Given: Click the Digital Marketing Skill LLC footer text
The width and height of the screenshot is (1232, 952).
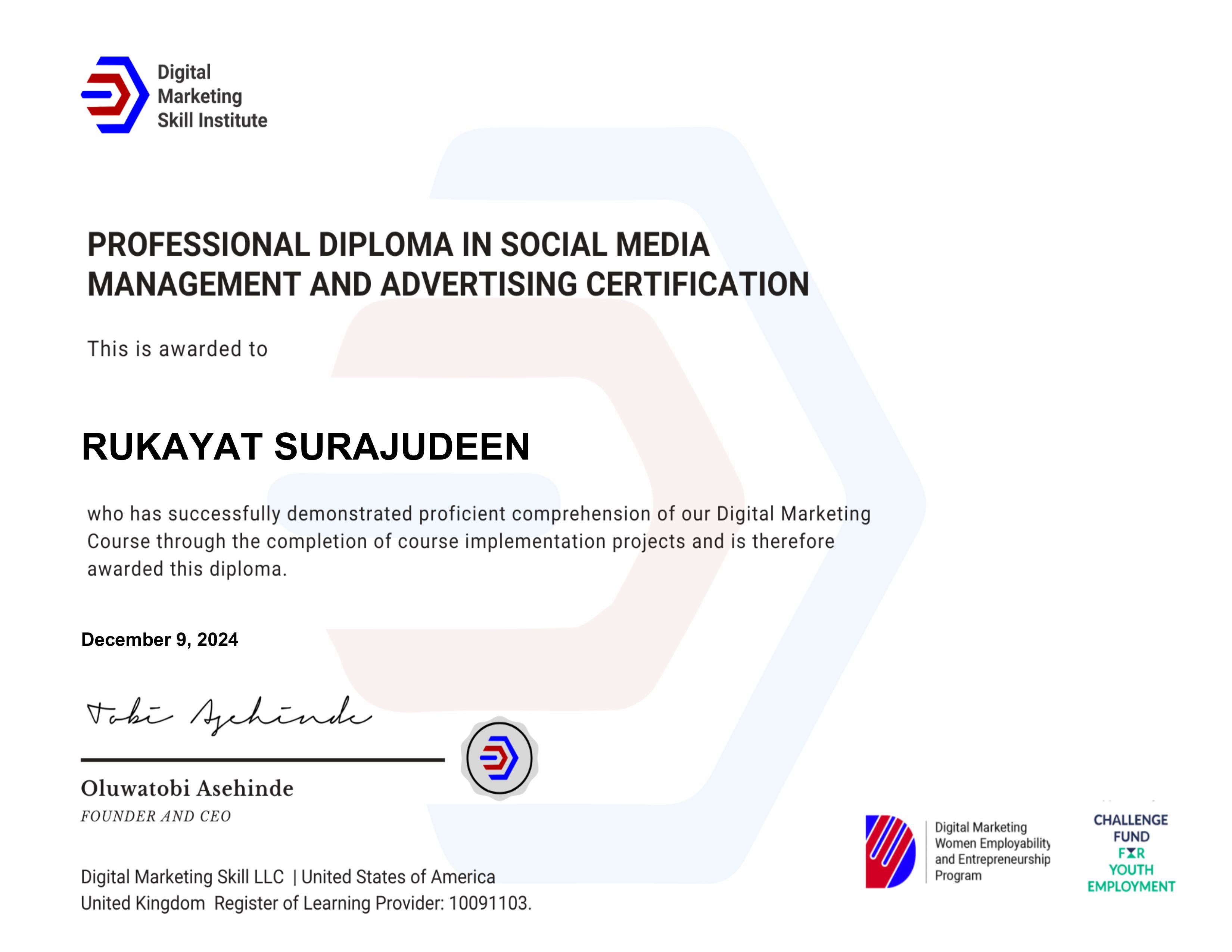Looking at the screenshot, I should 182,877.
